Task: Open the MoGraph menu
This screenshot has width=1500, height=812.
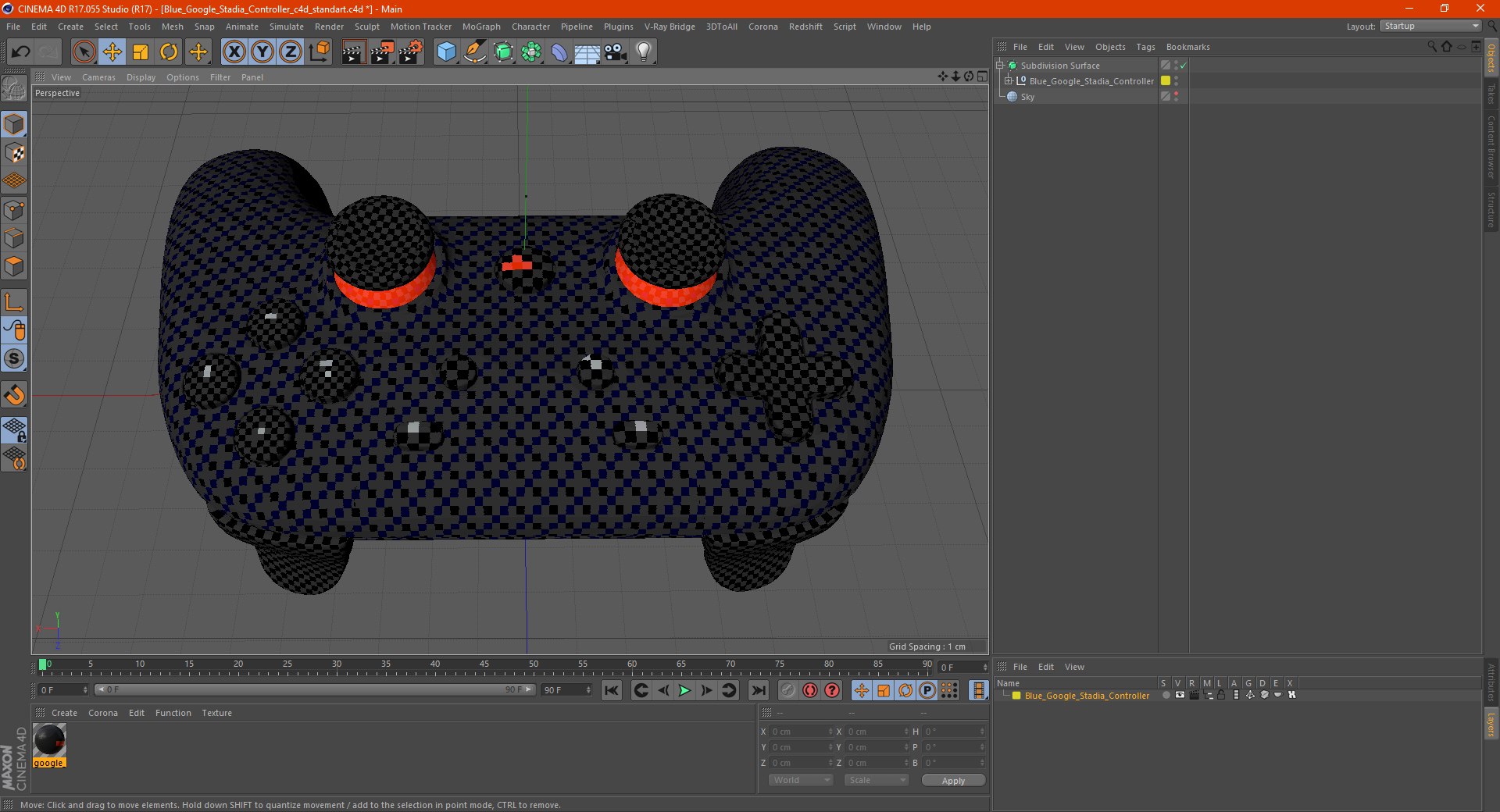Action: point(481,27)
